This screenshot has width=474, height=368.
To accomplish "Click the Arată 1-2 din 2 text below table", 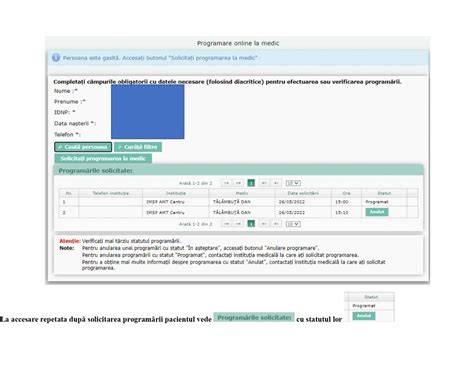I will (196, 224).
